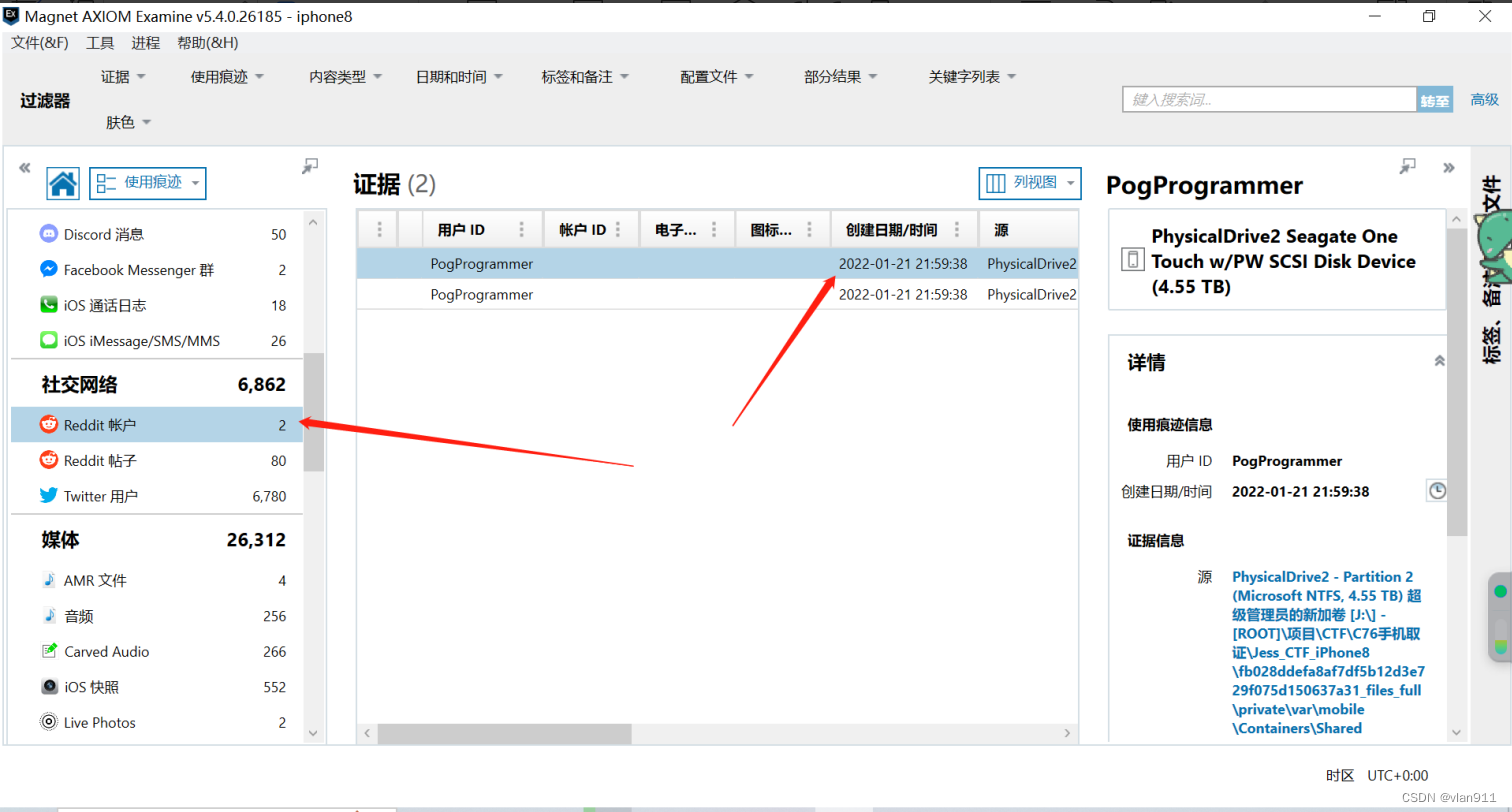
Task: Open the 证据 filter dropdown
Action: [x=123, y=76]
